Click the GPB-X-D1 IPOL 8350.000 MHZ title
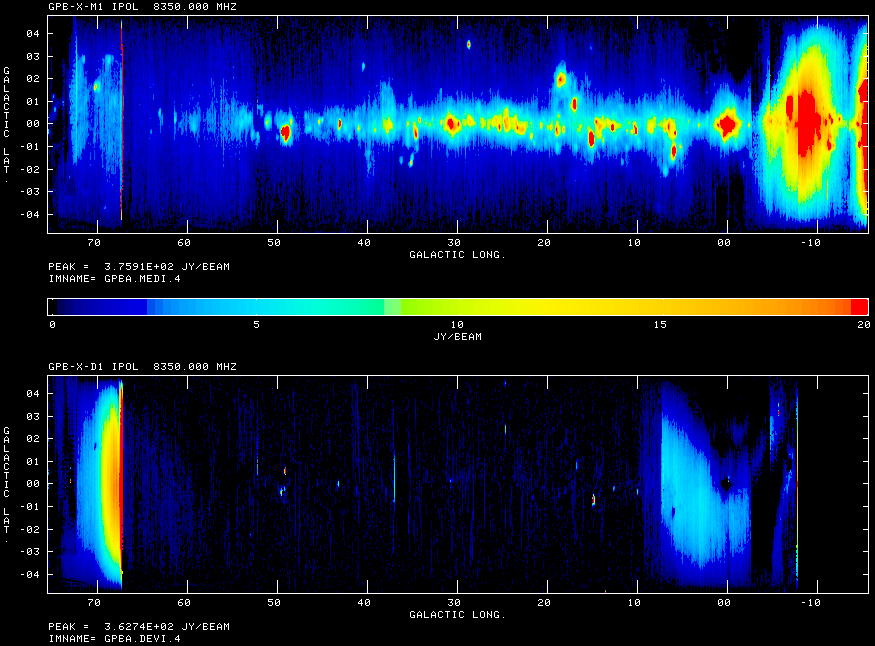875x646 pixels. (x=142, y=367)
